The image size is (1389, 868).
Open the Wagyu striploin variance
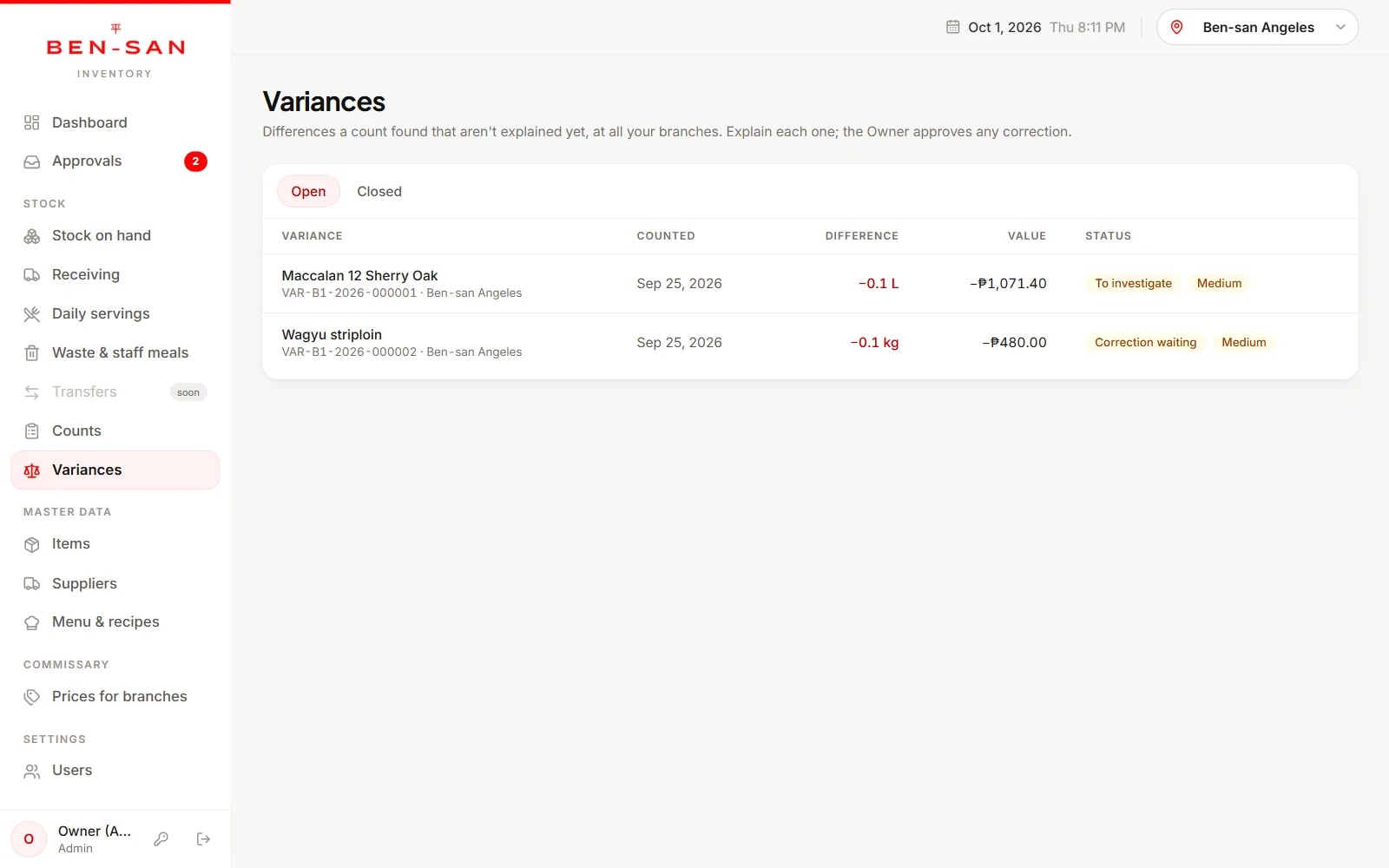coord(810,343)
